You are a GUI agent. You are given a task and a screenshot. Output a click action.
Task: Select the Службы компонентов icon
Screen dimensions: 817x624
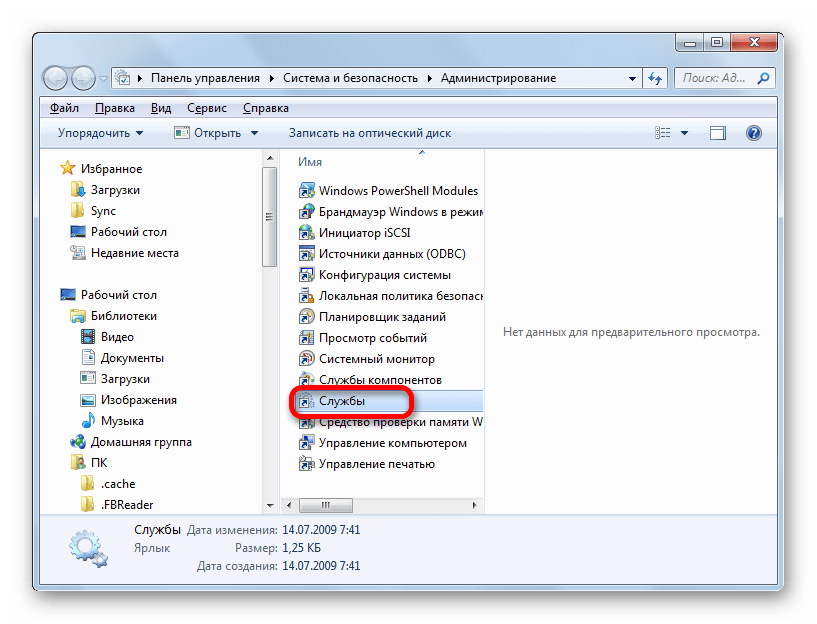(306, 380)
